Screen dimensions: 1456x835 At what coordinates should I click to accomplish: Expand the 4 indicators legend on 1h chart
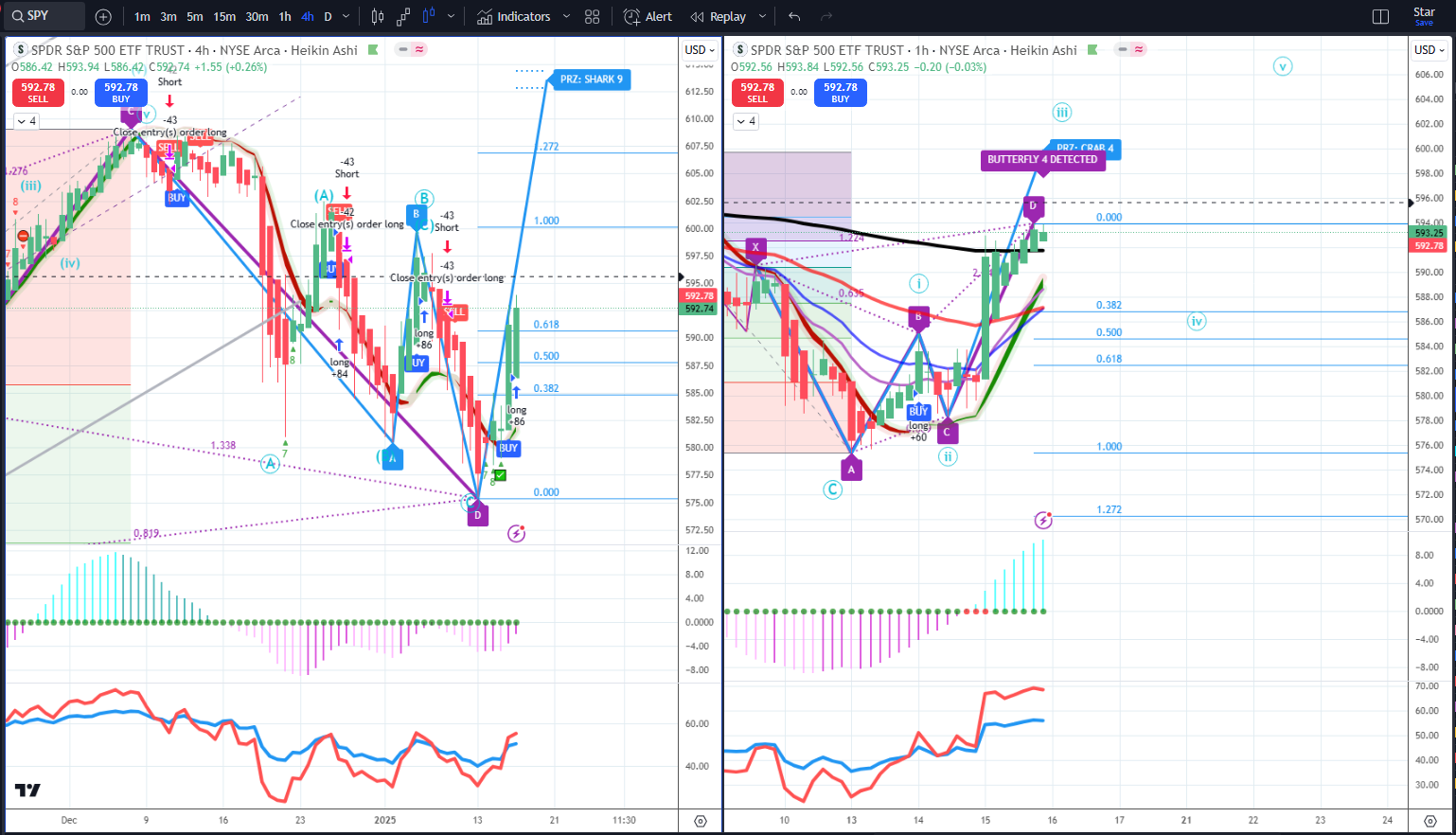[x=746, y=121]
